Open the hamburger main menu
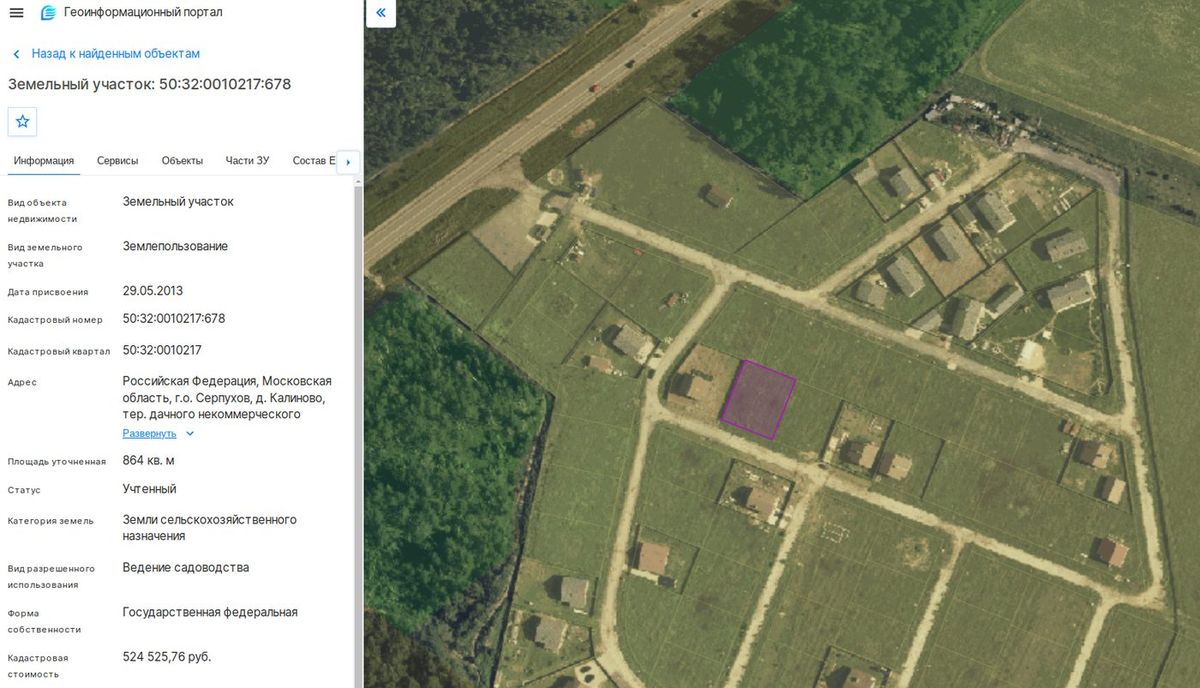The height and width of the screenshot is (688, 1200). coord(16,13)
